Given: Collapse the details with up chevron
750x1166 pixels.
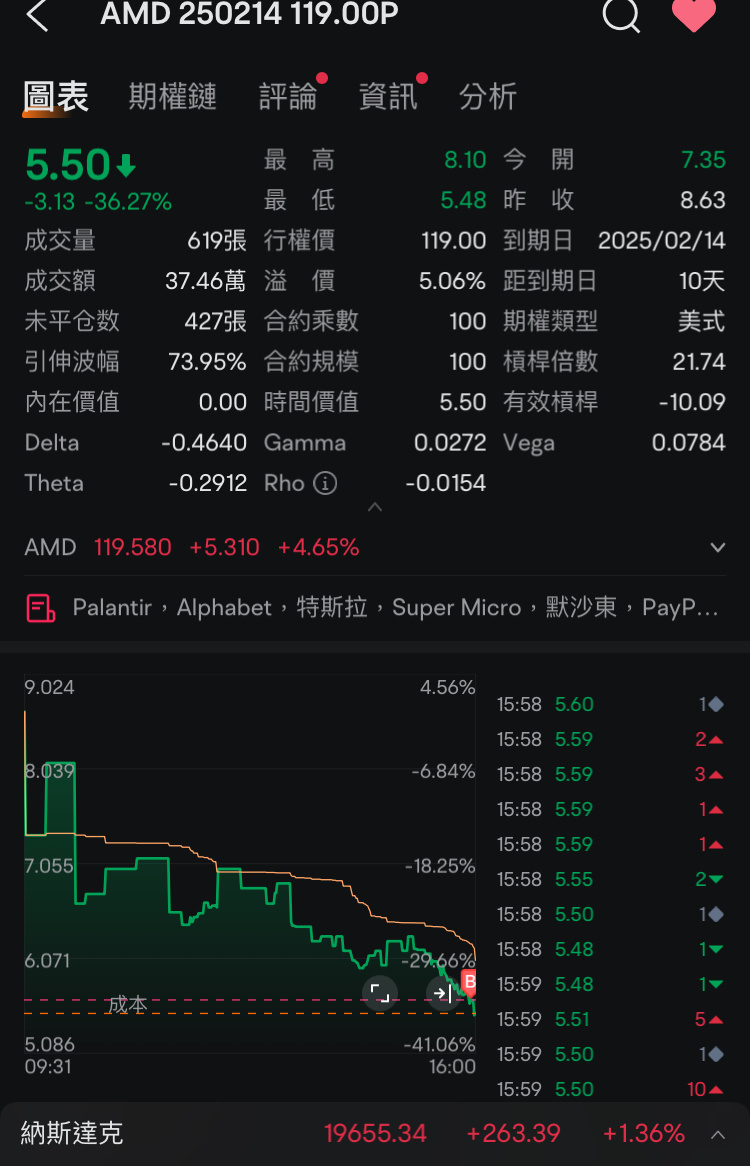Looking at the screenshot, I should [x=375, y=507].
